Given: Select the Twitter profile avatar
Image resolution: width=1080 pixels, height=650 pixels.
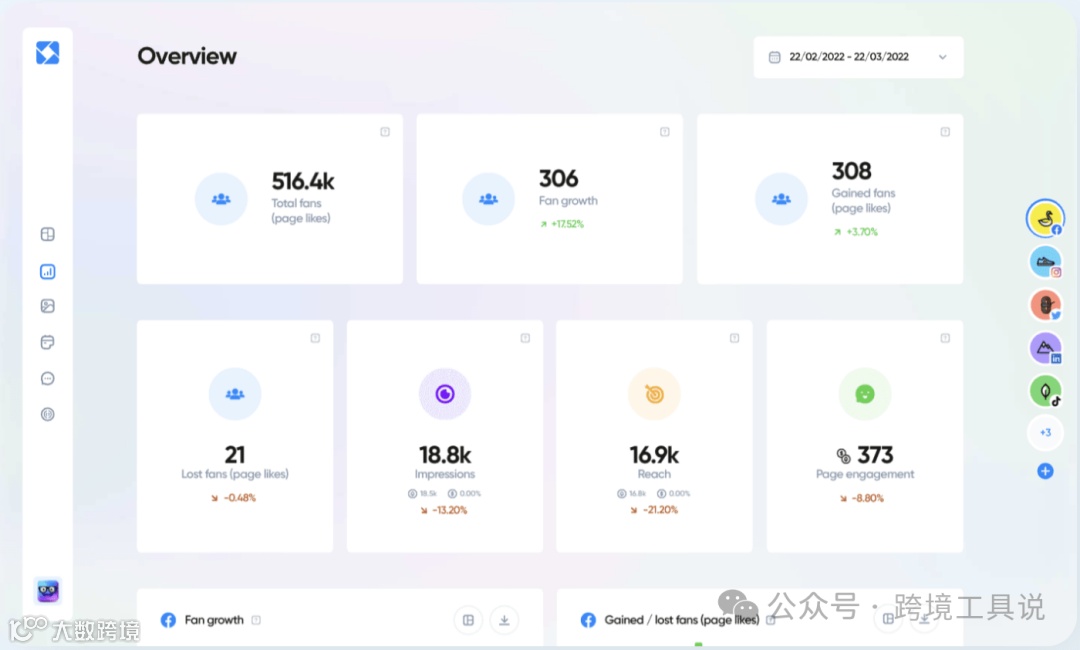Looking at the screenshot, I should click(x=1046, y=305).
